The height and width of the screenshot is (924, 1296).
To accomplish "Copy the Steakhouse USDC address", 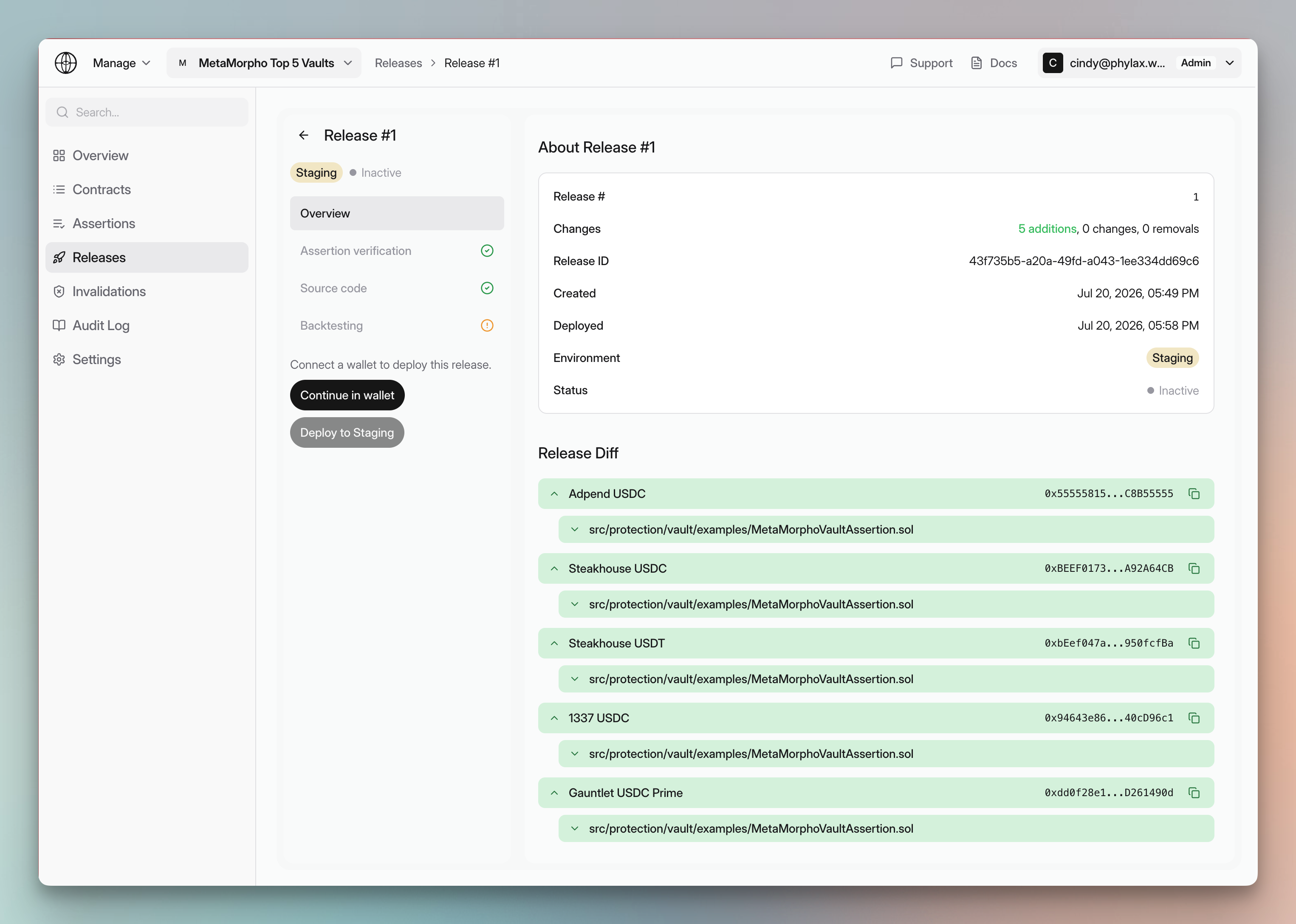I will click(x=1194, y=568).
